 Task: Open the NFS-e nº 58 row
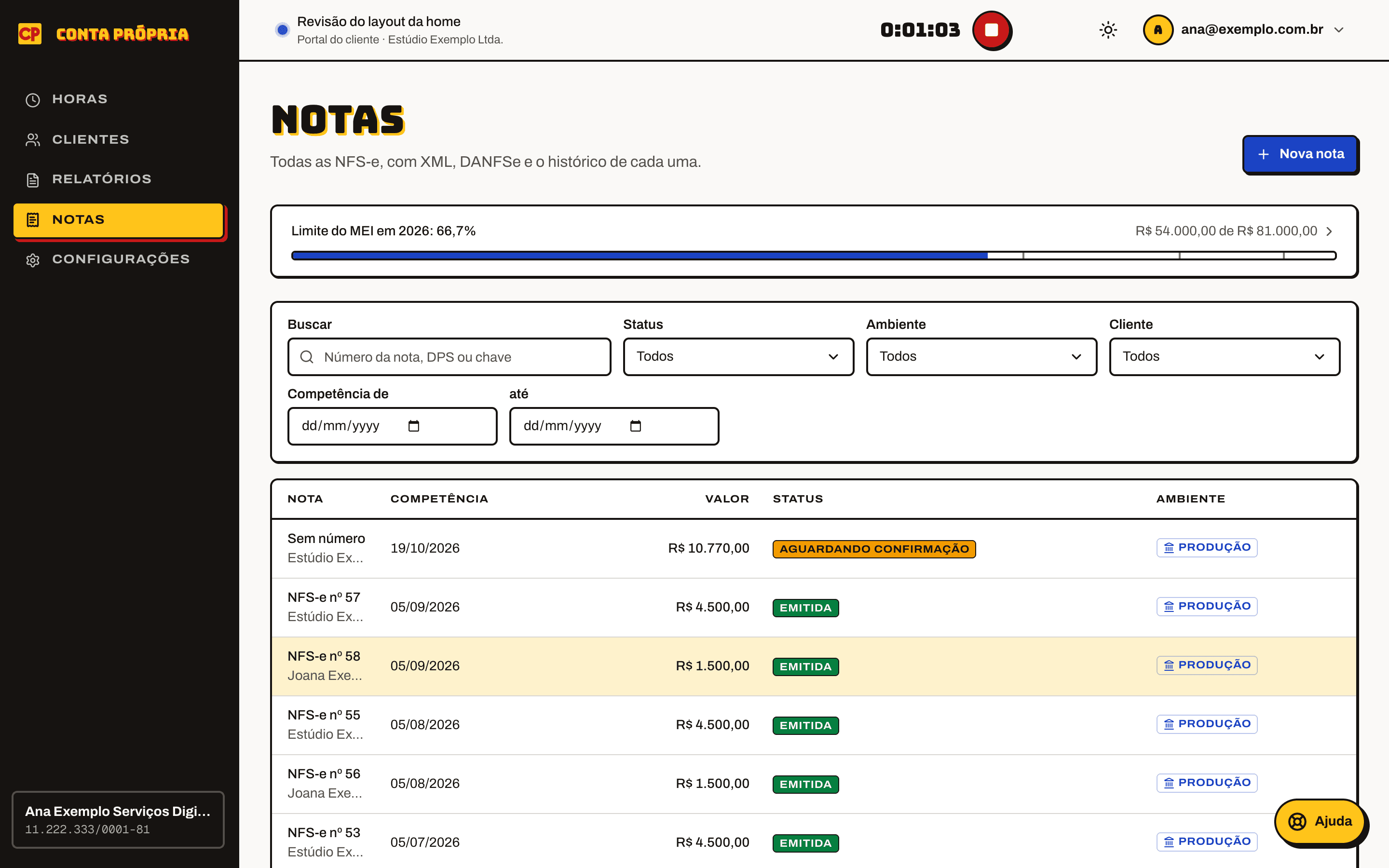[814, 666]
